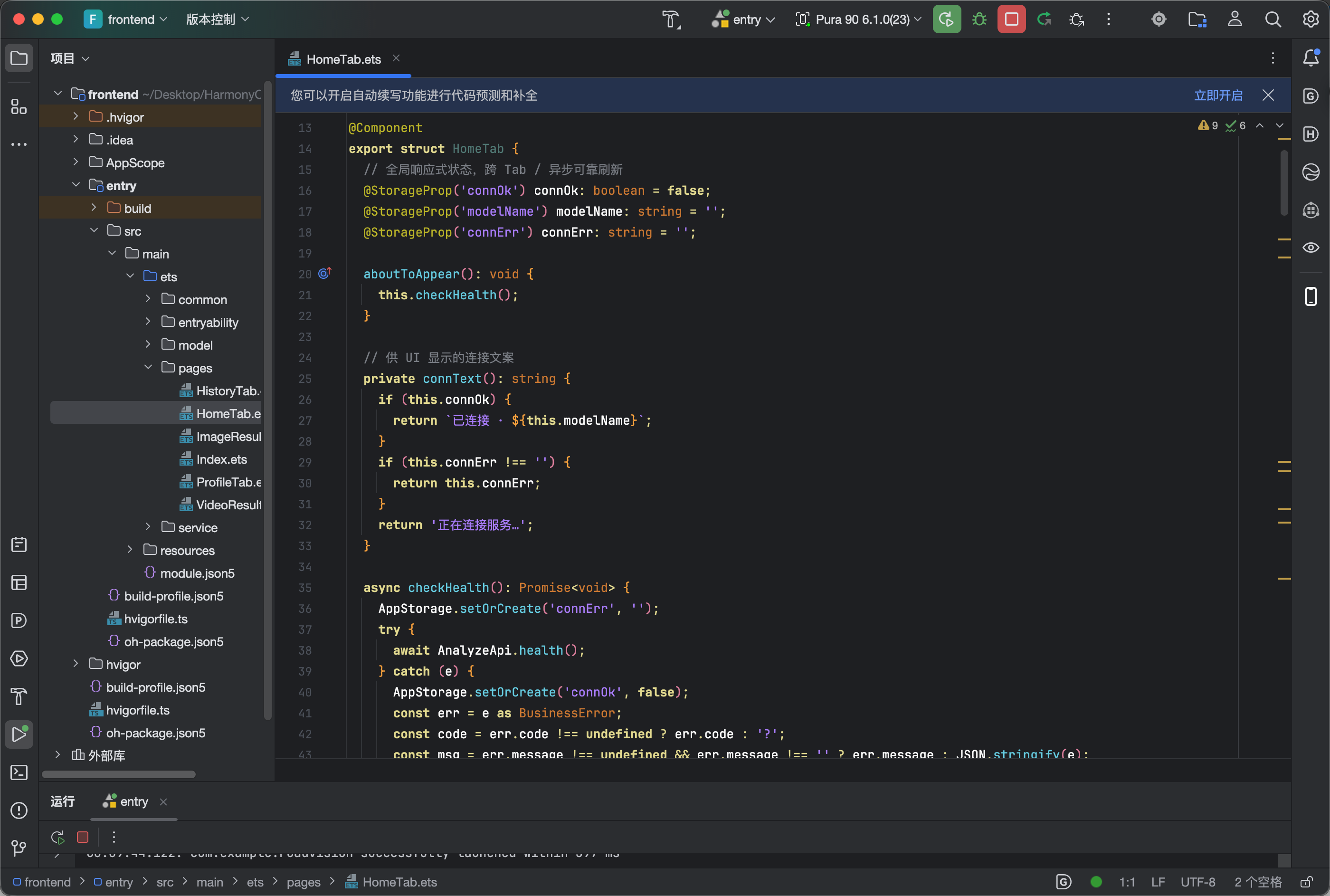This screenshot has height=896, width=1330.
Task: Open the build hammer icon in top toolbar
Action: pyautogui.click(x=672, y=19)
